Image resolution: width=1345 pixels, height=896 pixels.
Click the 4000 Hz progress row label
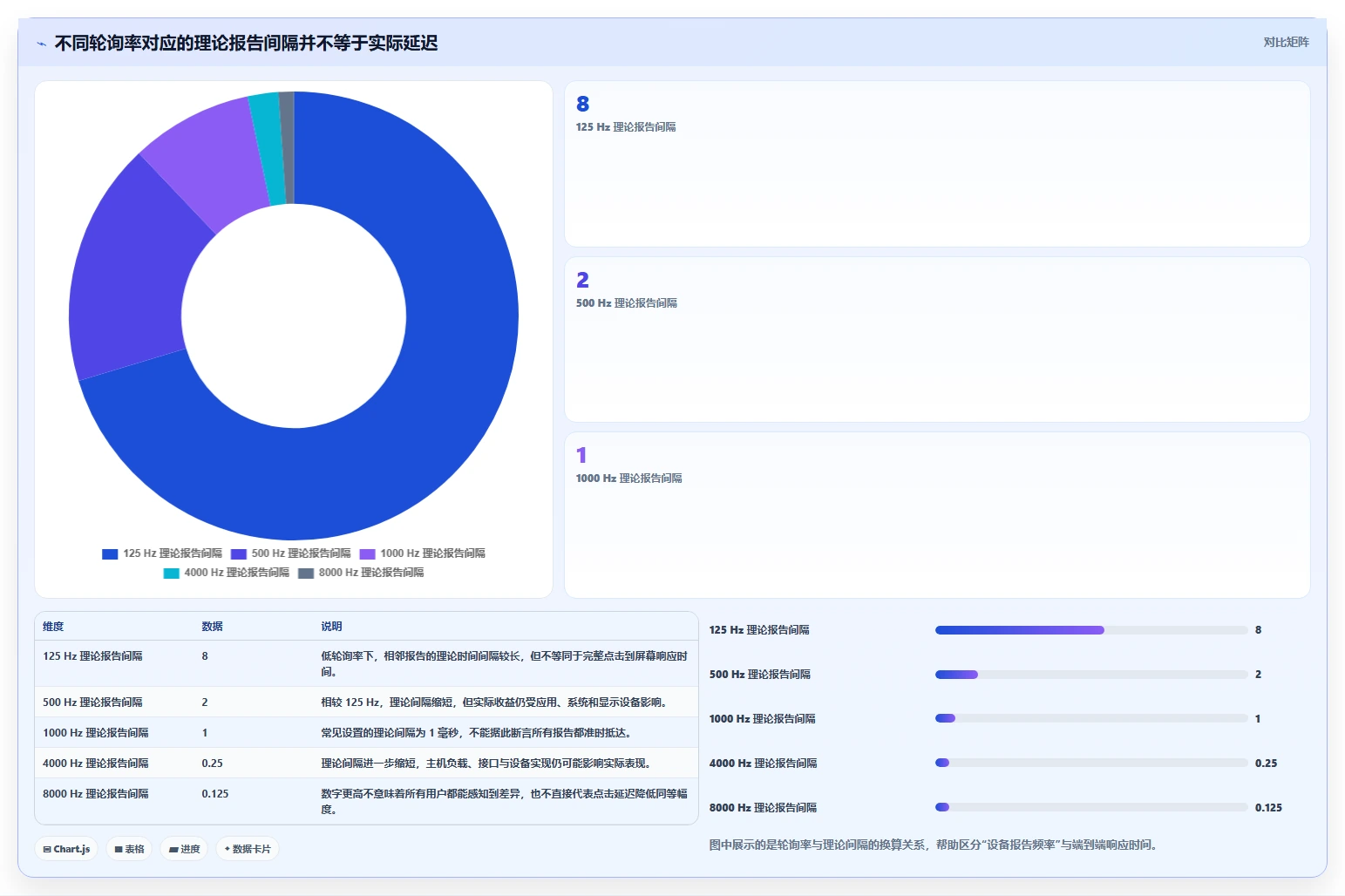tap(764, 764)
